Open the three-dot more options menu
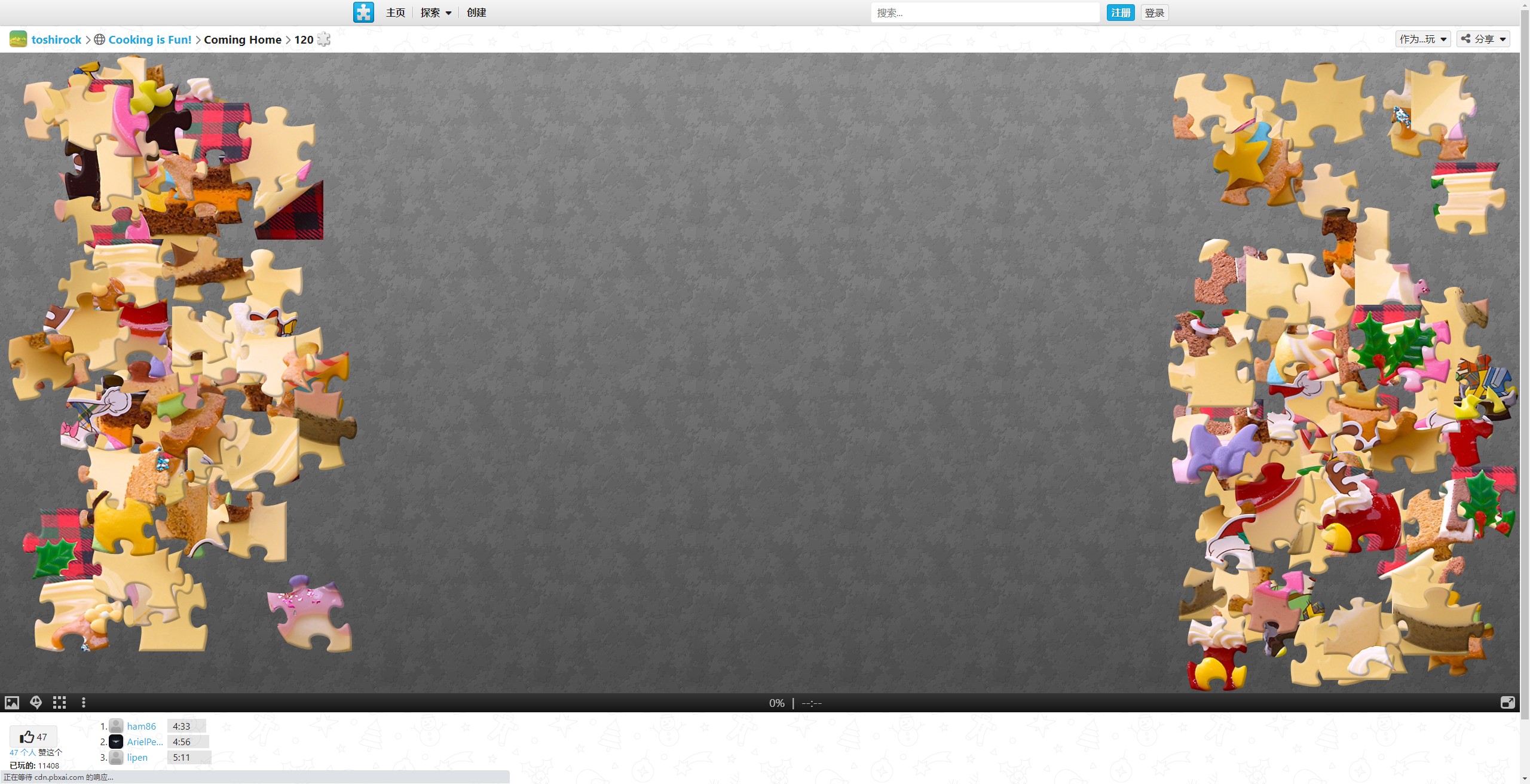This screenshot has width=1530, height=784. [x=84, y=703]
